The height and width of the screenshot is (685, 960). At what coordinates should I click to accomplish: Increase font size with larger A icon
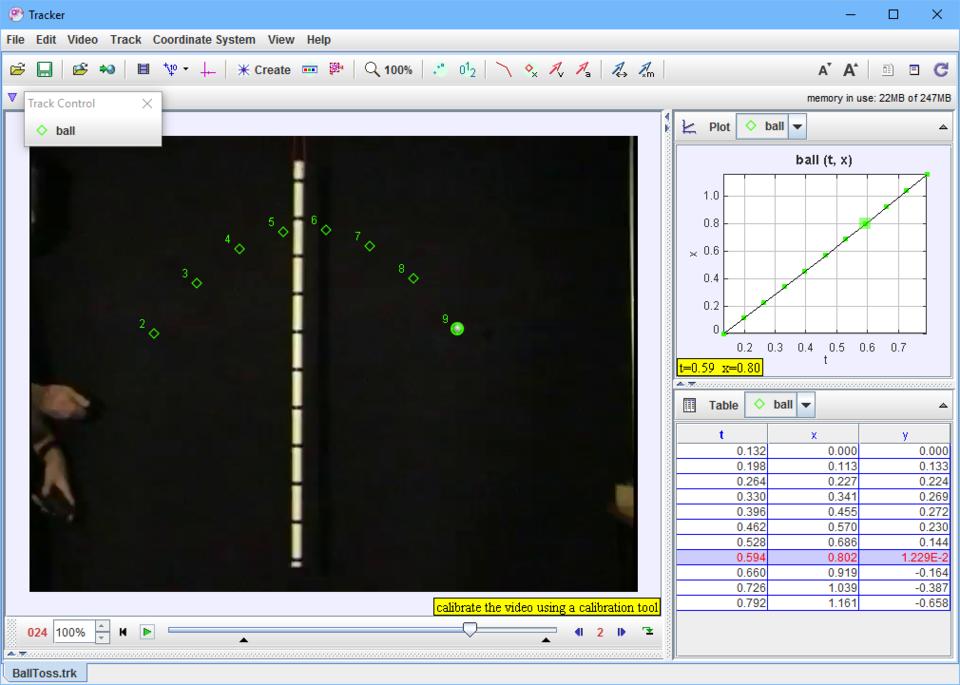[850, 70]
